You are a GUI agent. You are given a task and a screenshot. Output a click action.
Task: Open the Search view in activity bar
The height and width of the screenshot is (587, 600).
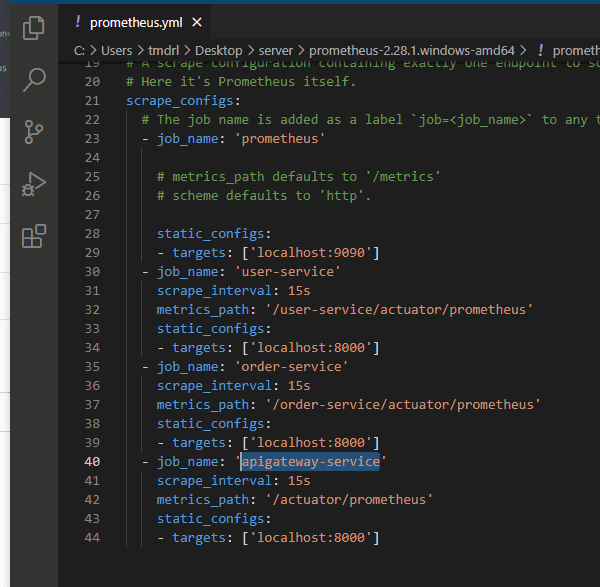(x=34, y=80)
